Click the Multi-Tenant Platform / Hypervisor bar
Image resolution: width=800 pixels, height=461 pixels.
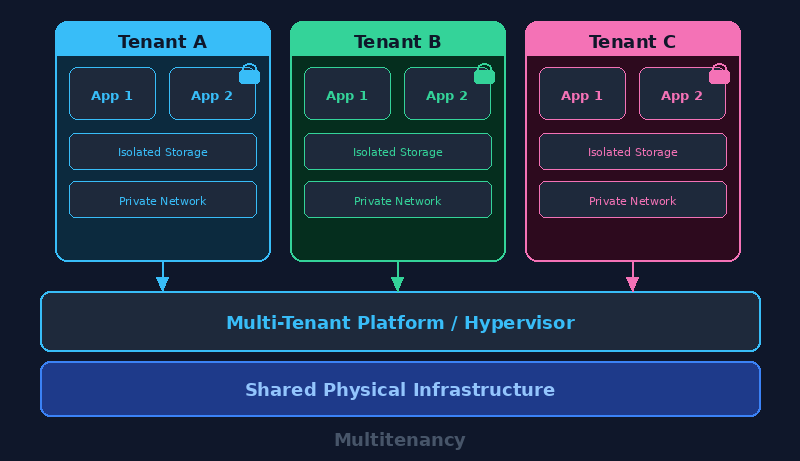[x=400, y=322]
